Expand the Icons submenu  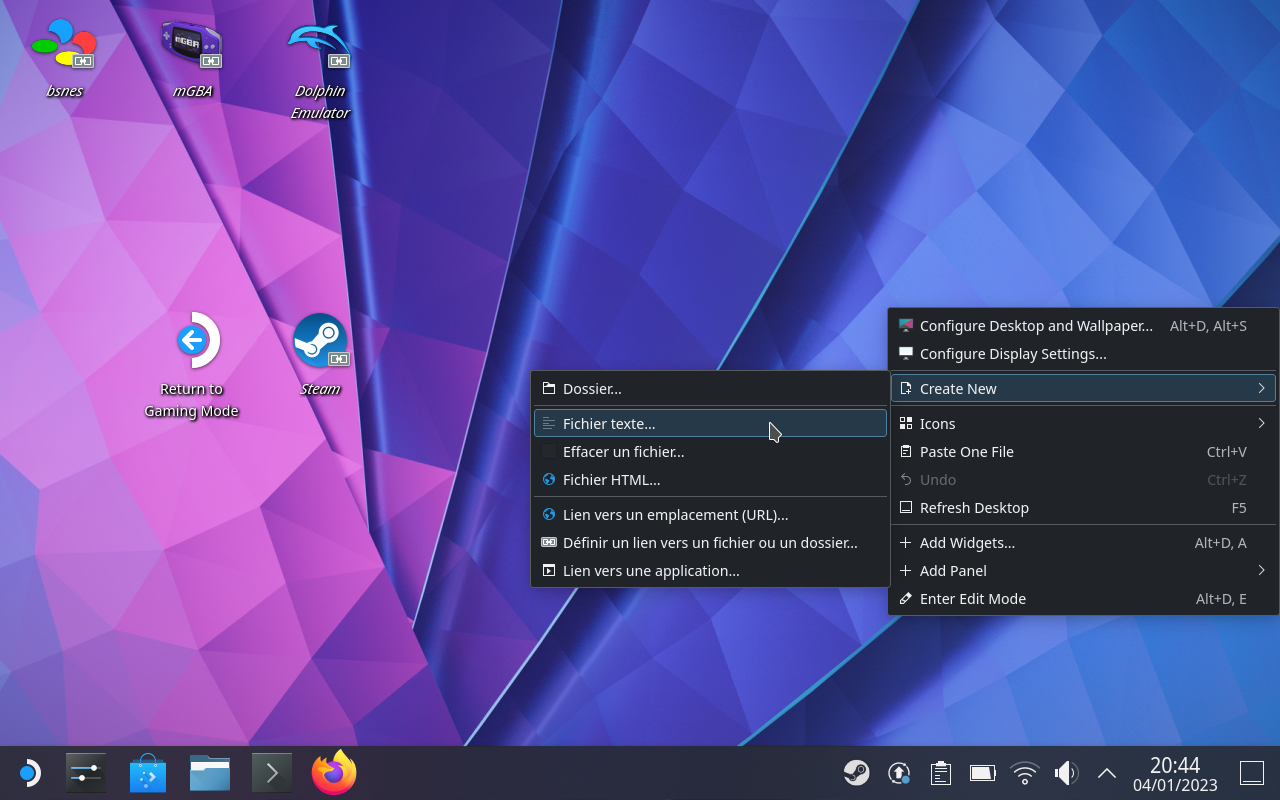tap(1083, 424)
